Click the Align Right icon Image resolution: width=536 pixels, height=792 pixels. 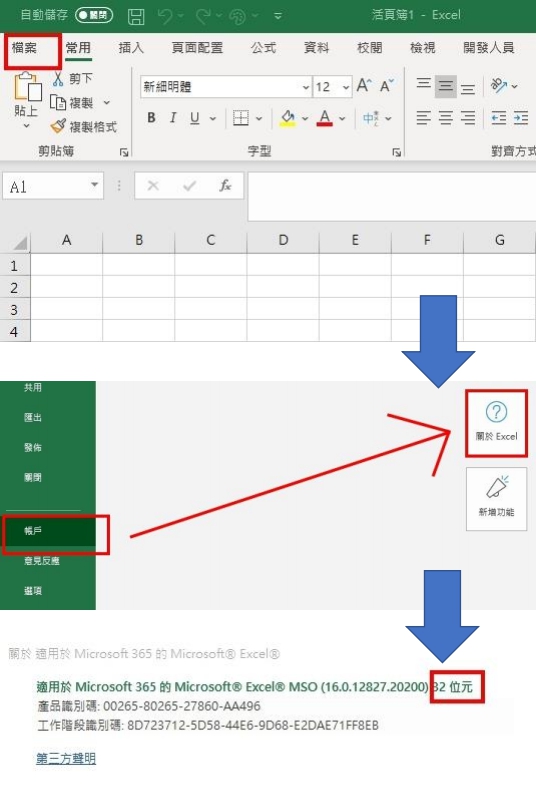click(468, 118)
